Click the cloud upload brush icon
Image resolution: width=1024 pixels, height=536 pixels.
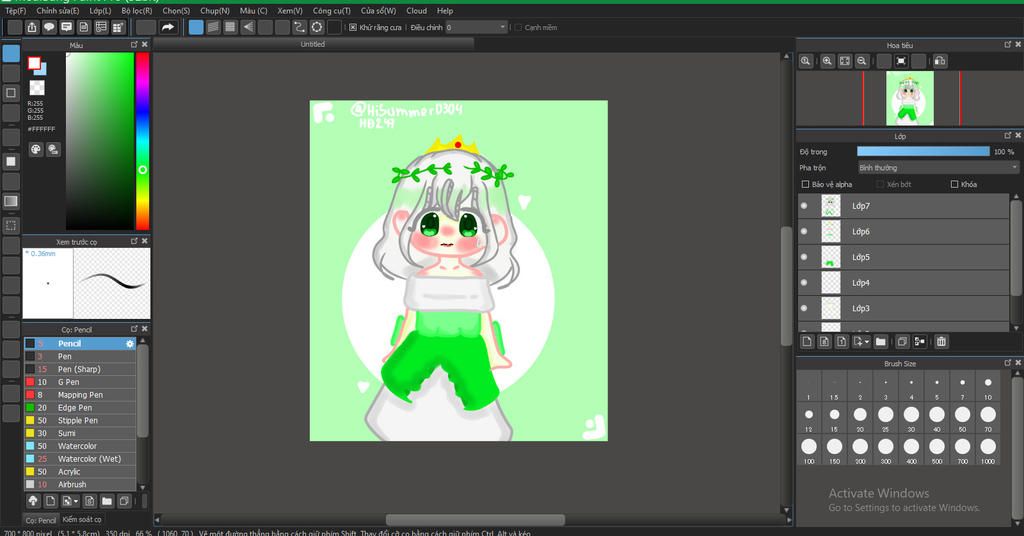[x=33, y=501]
